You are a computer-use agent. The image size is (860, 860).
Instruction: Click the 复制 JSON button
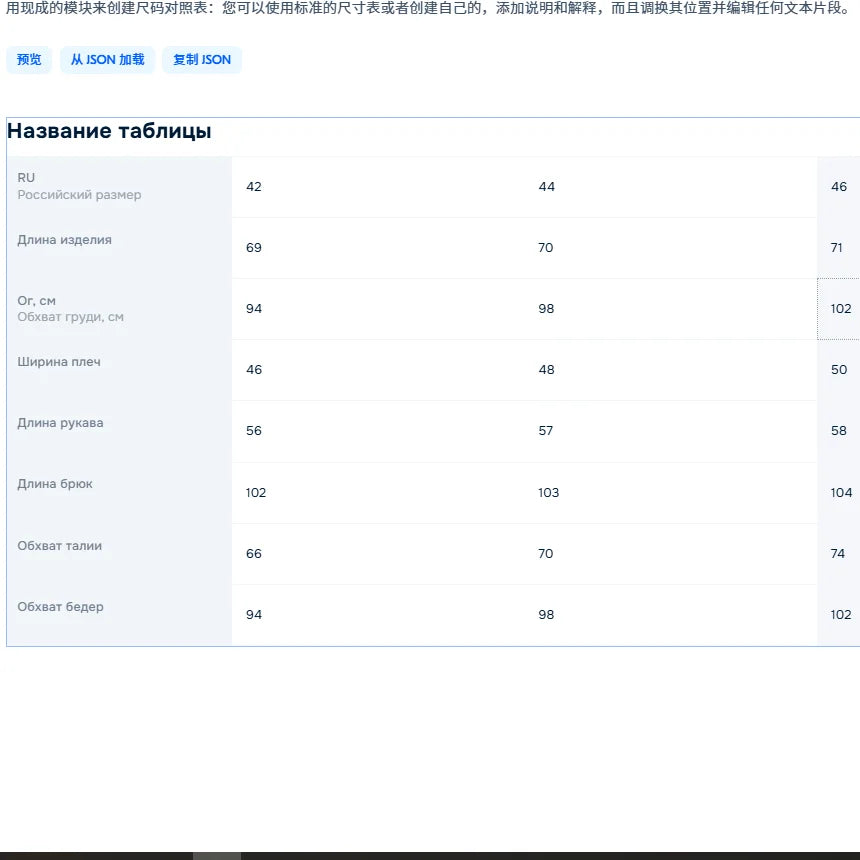click(202, 60)
